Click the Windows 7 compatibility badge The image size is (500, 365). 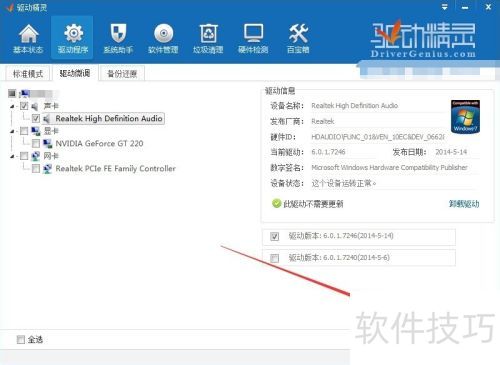[x=465, y=116]
